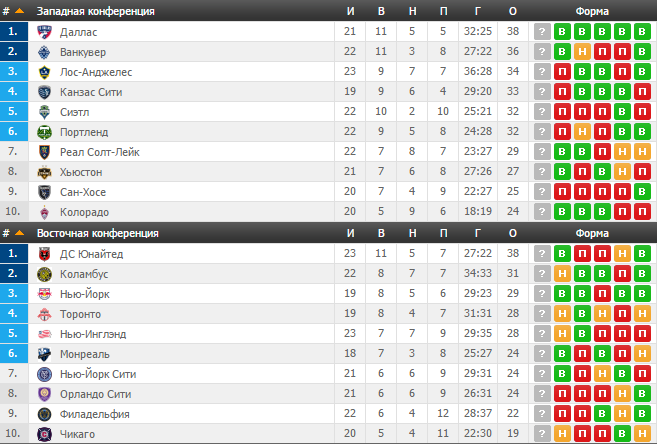Click the Сиэтл club logo

click(x=44, y=112)
